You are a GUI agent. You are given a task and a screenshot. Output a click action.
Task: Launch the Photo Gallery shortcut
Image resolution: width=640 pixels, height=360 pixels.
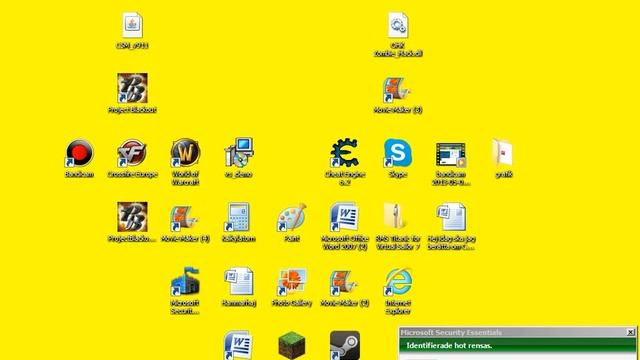(292, 282)
